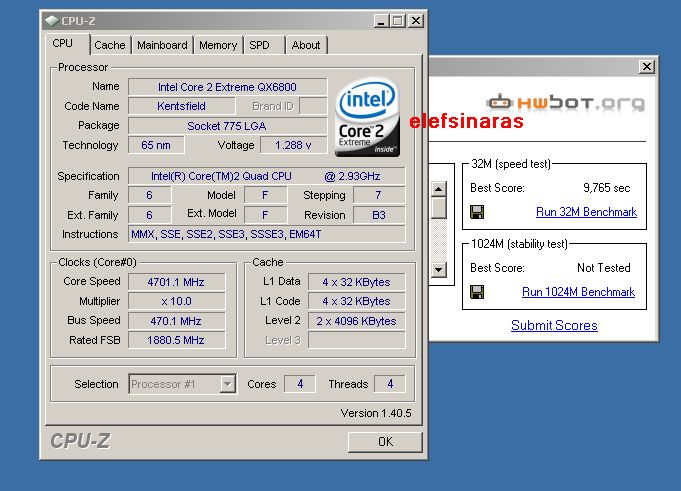Click the Submit Scores link
Screen dimensions: 681x491
coord(554,325)
